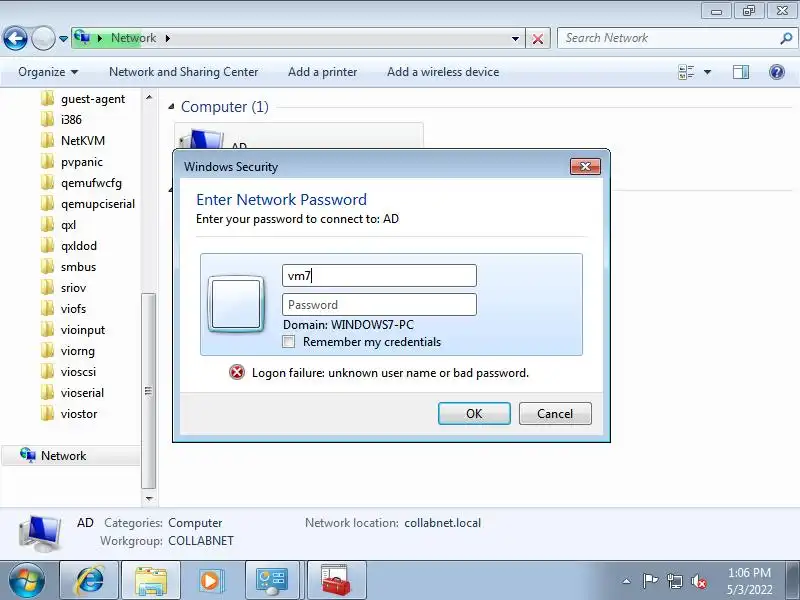
Task: Select the NetKVM folder in sidebar
Action: [83, 141]
